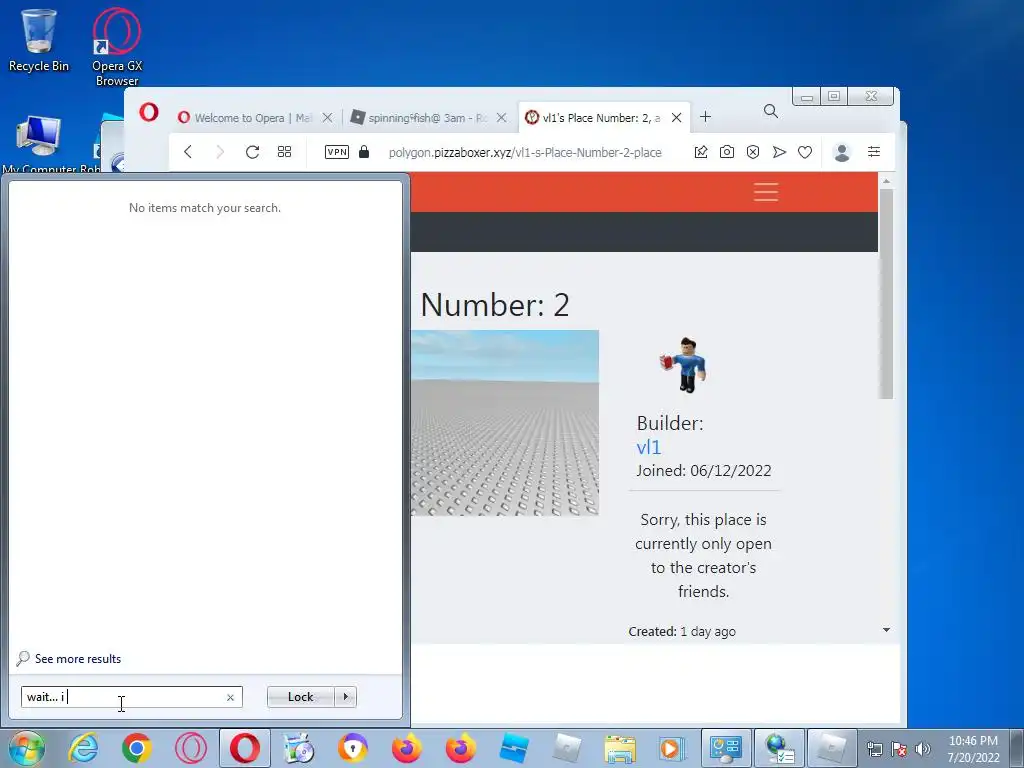Close the Welcome to Opera tab

coord(328,118)
